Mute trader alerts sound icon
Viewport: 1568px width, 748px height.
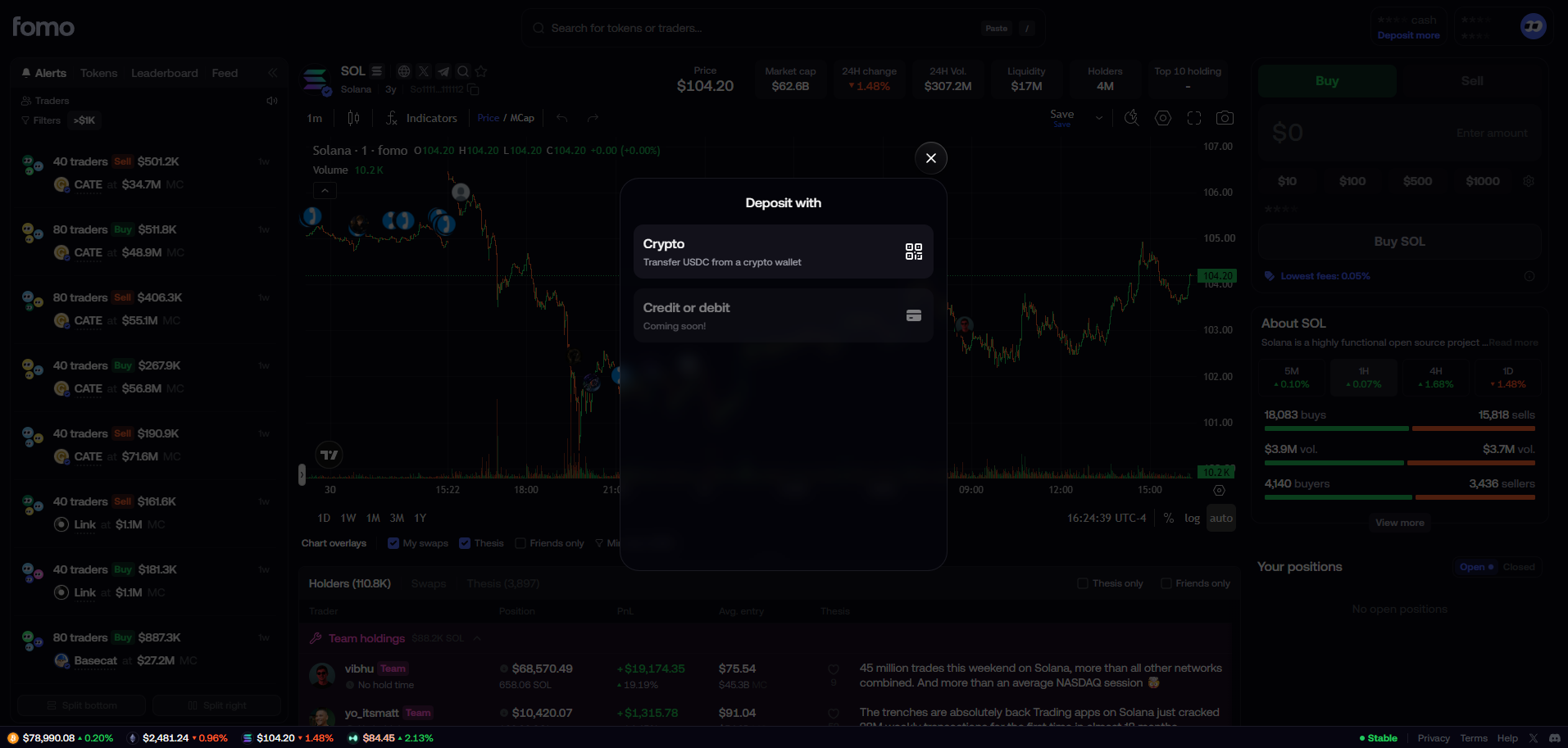[x=272, y=101]
